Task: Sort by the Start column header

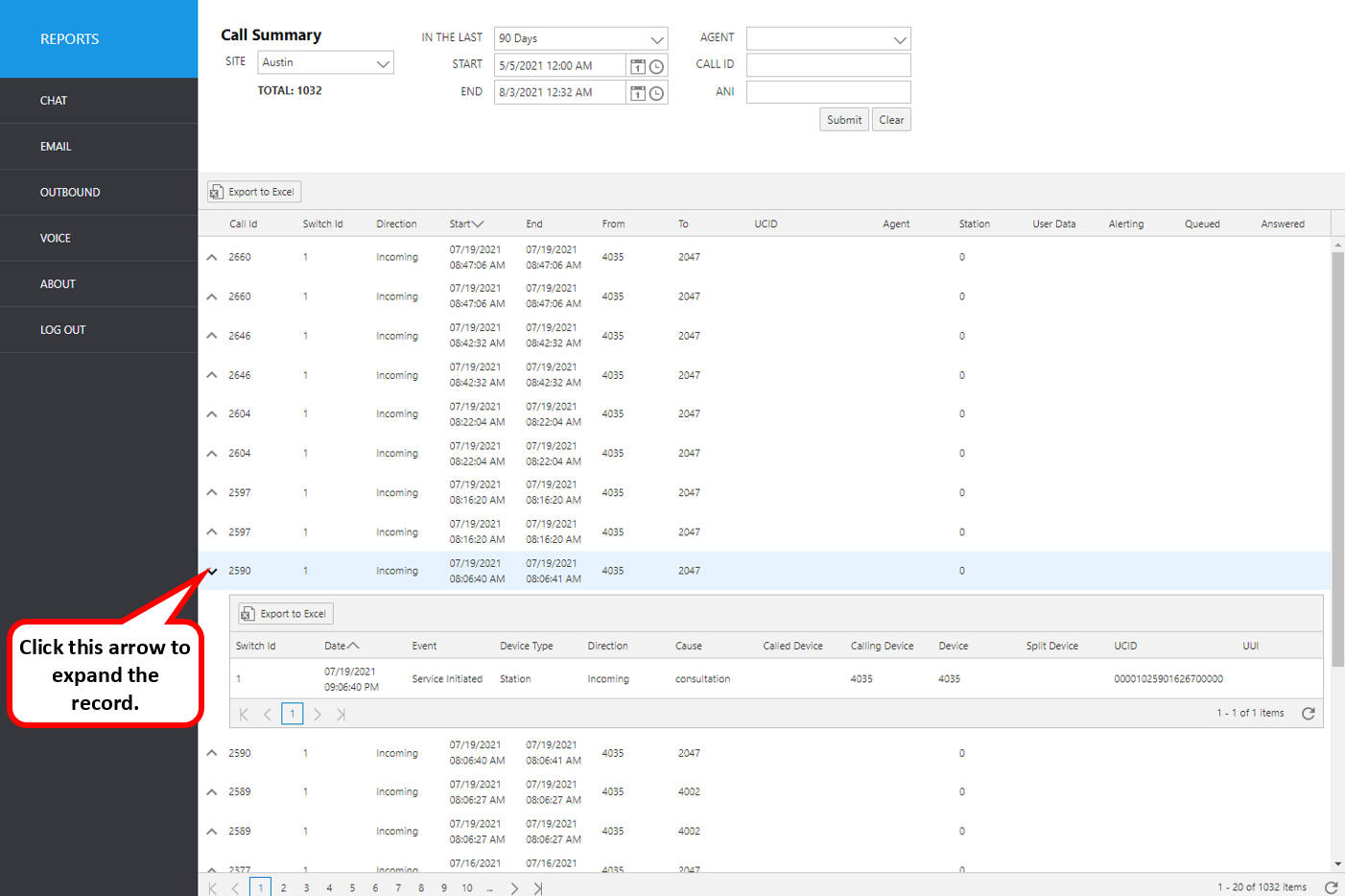Action: [x=466, y=224]
